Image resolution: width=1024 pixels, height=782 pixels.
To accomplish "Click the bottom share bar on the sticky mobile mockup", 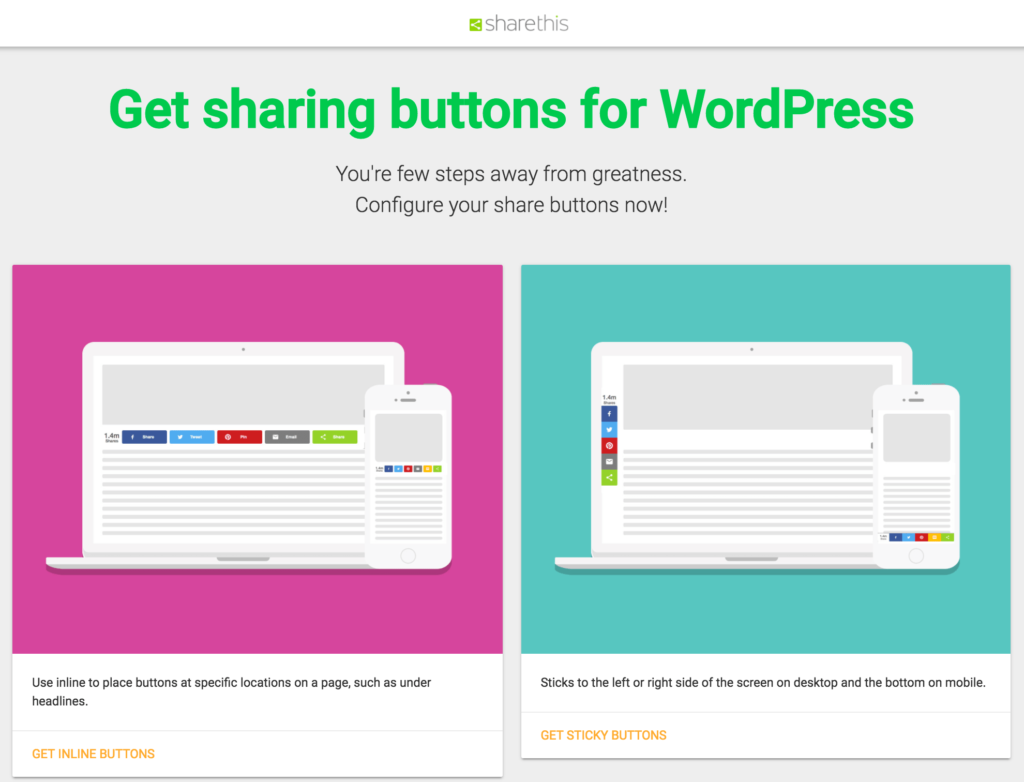I will pos(918,537).
